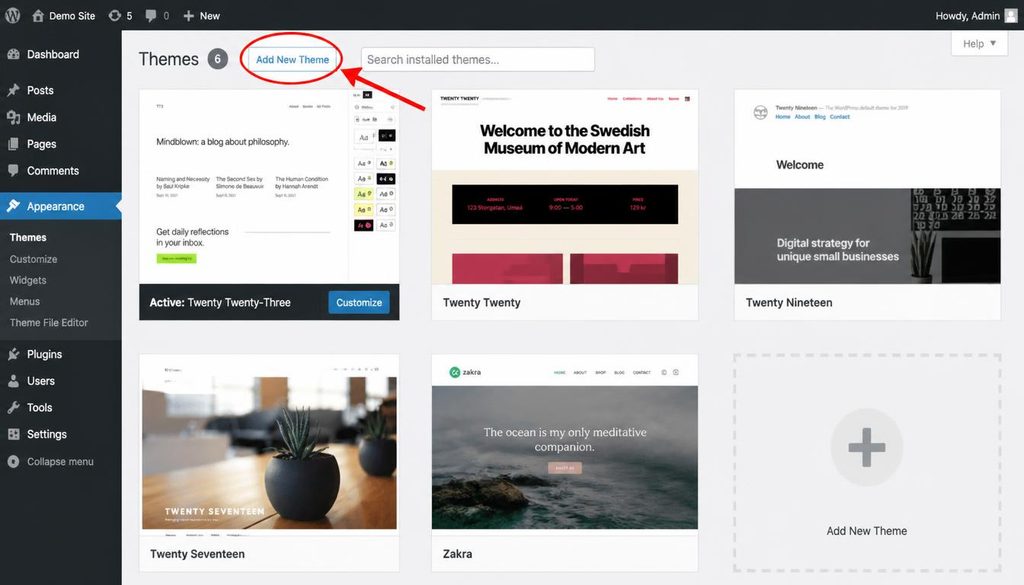Open the Pages menu

point(41,144)
